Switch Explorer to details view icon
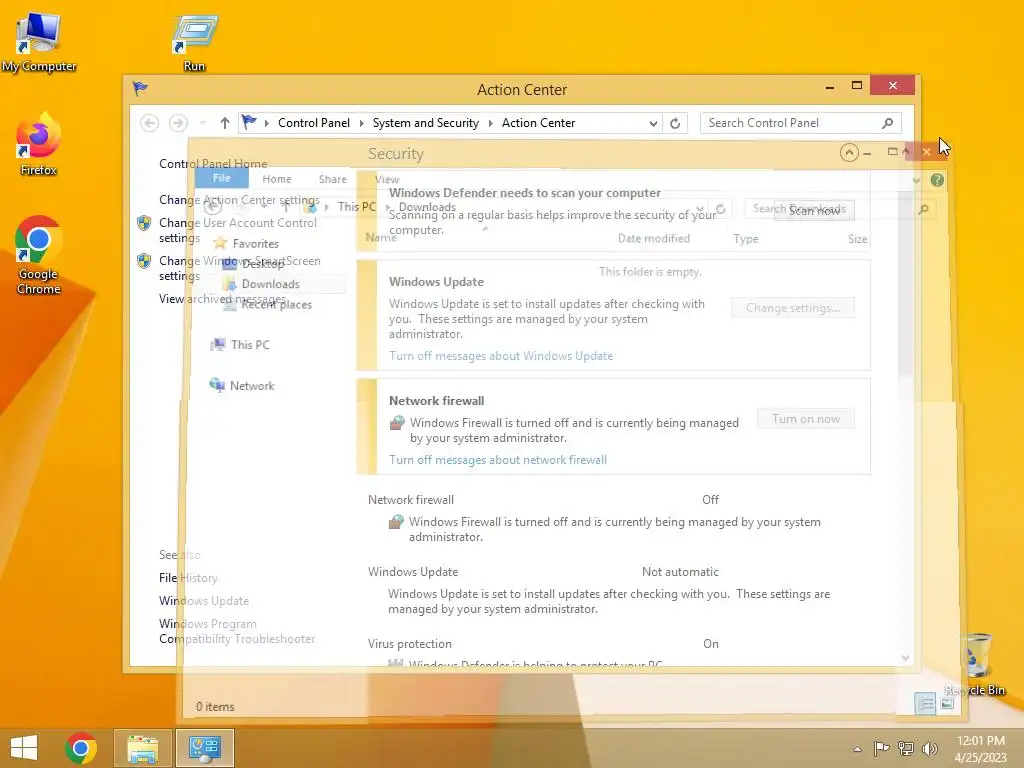 [925, 703]
